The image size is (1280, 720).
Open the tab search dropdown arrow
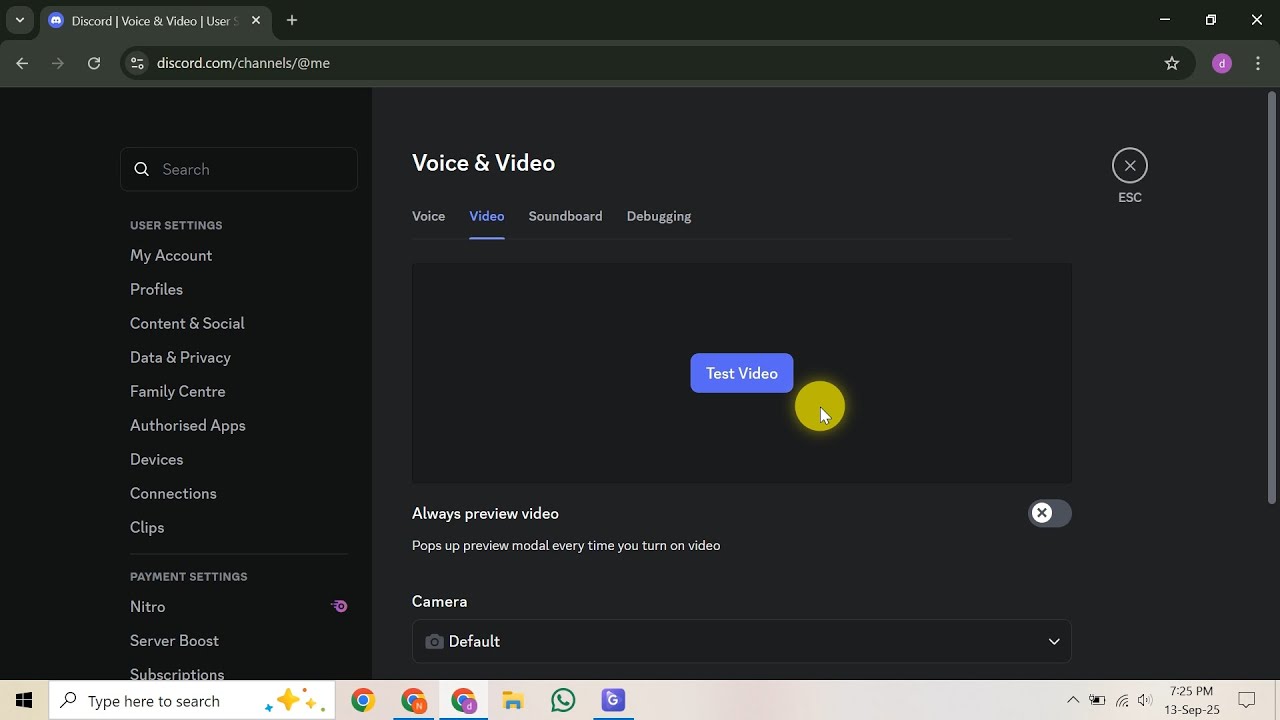click(x=19, y=20)
